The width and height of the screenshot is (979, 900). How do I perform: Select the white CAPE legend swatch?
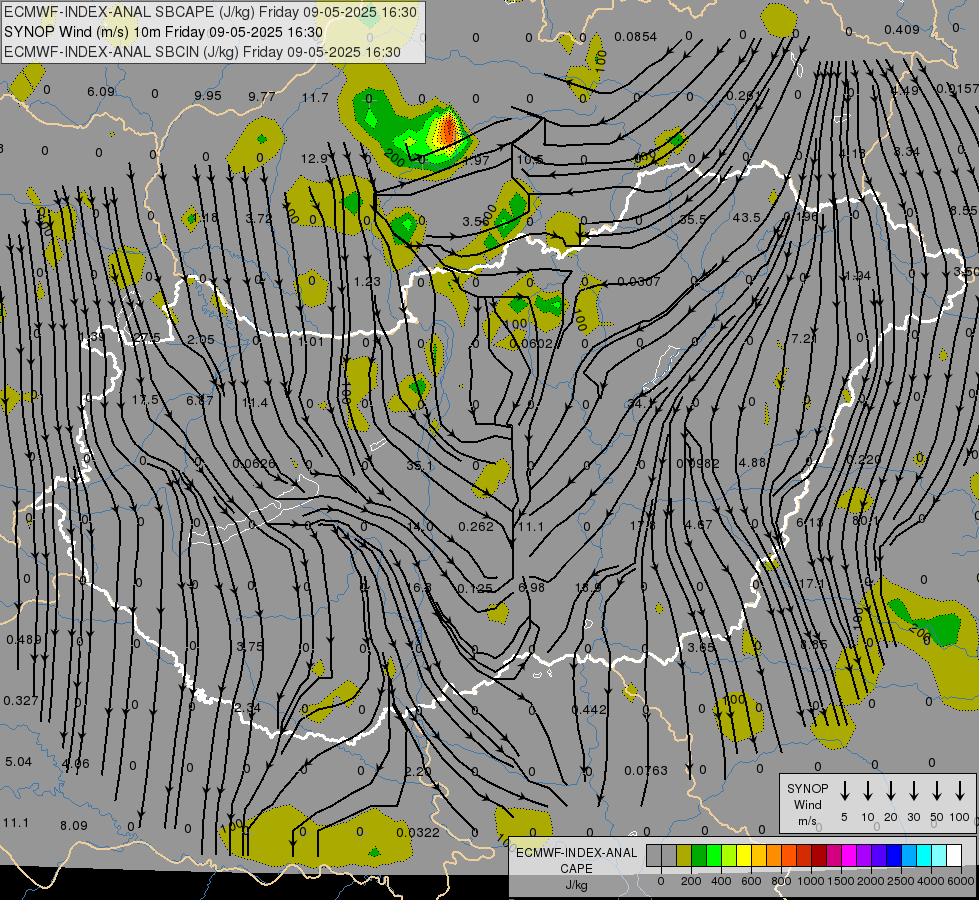pyautogui.click(x=954, y=856)
